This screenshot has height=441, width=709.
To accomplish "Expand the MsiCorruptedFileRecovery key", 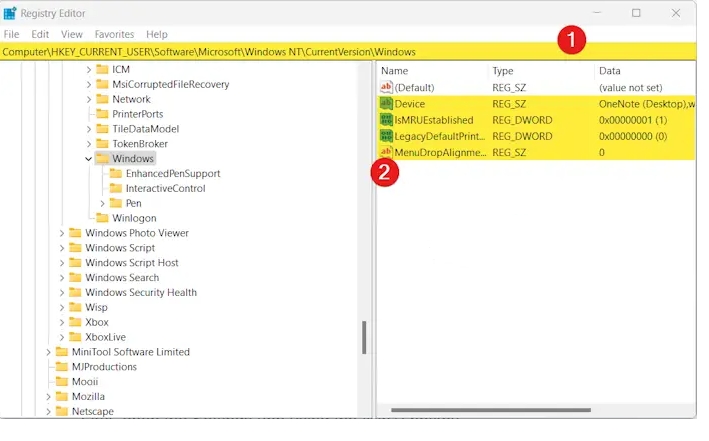I will click(x=89, y=85).
